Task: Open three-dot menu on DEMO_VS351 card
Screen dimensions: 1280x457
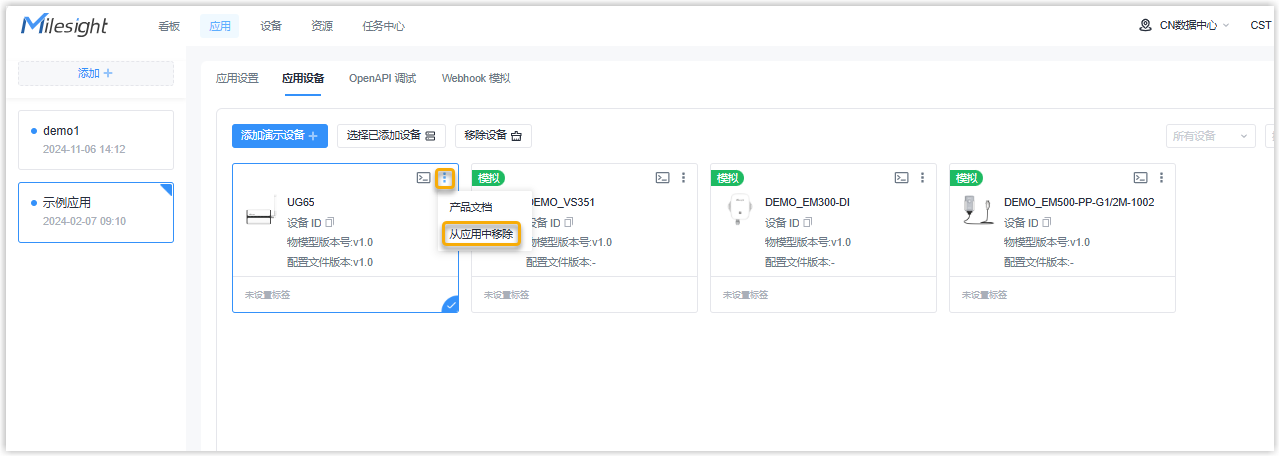Action: [684, 178]
